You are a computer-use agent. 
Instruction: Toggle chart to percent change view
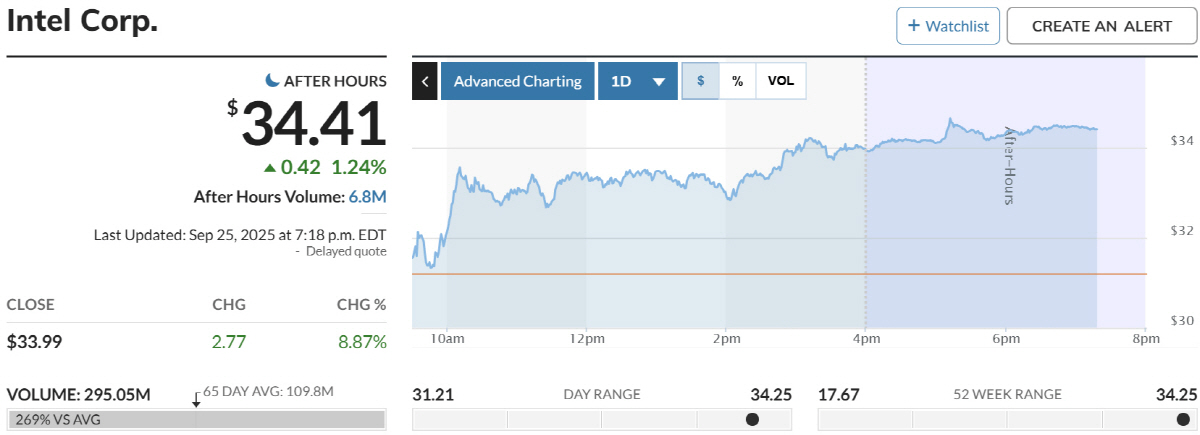[737, 81]
